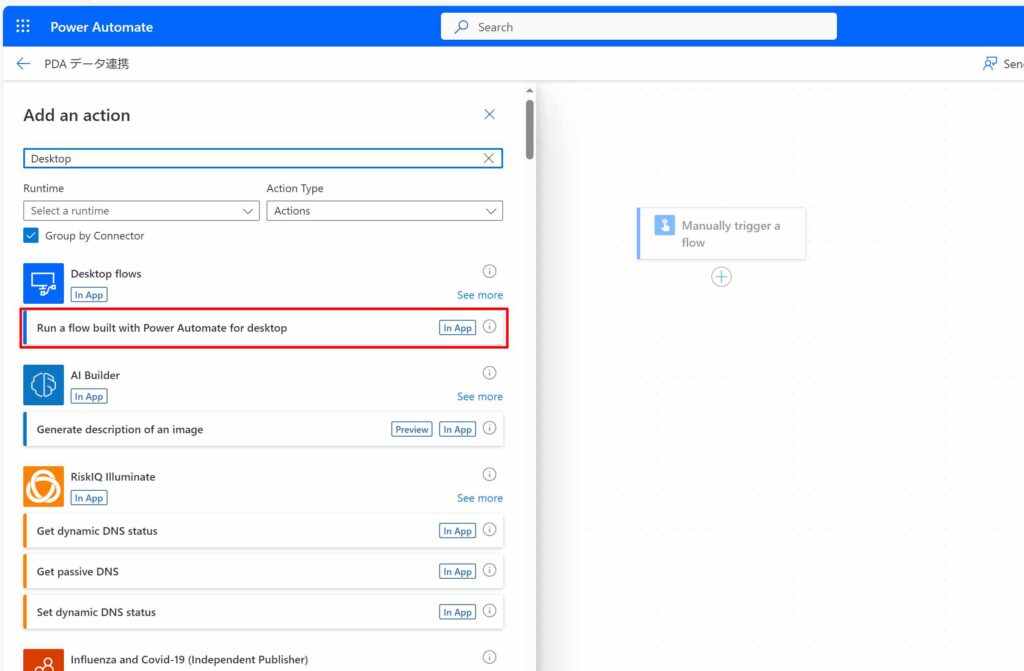The height and width of the screenshot is (671, 1024).
Task: Click the PDA データ連携 flow name
Action: [x=87, y=63]
